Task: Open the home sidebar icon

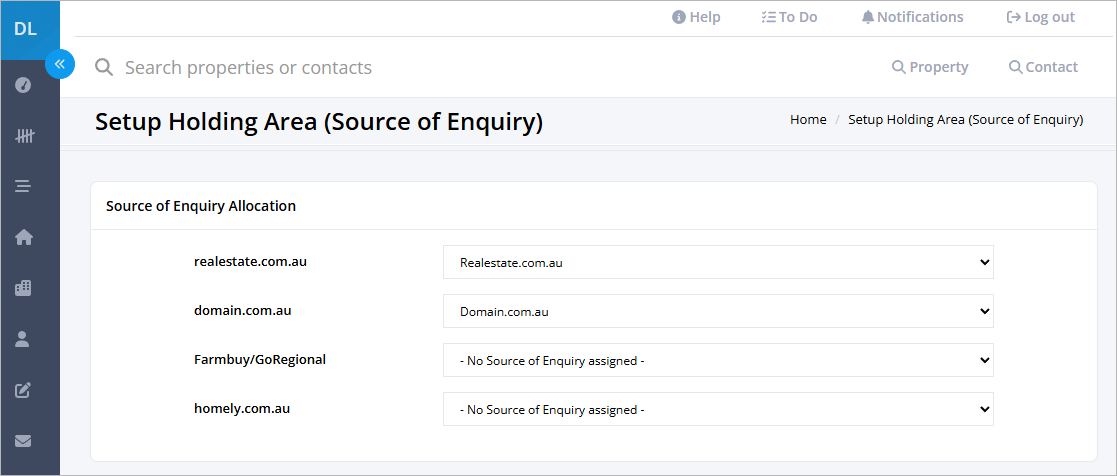Action: click(x=24, y=238)
